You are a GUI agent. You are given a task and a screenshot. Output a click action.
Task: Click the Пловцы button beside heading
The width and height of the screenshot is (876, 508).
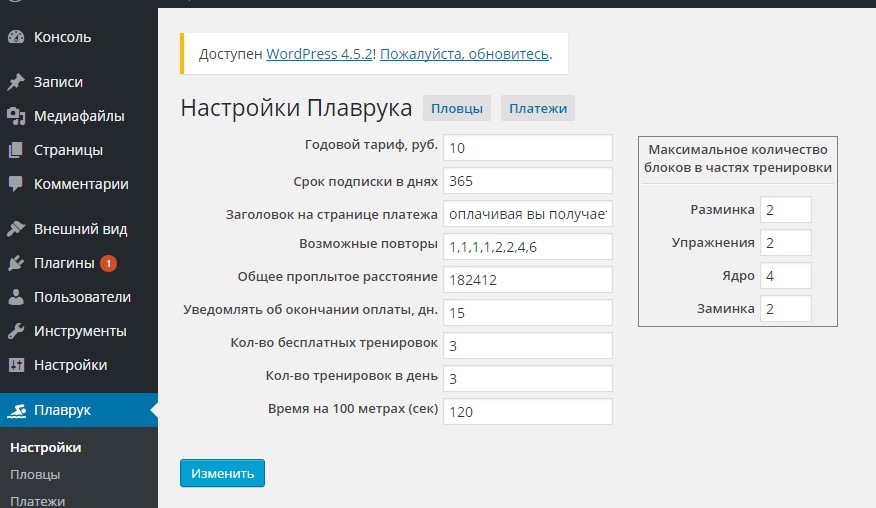[x=457, y=108]
